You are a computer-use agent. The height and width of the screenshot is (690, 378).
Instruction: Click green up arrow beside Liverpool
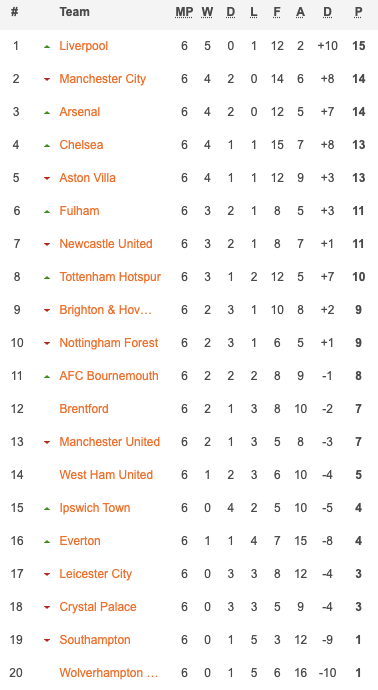(47, 46)
